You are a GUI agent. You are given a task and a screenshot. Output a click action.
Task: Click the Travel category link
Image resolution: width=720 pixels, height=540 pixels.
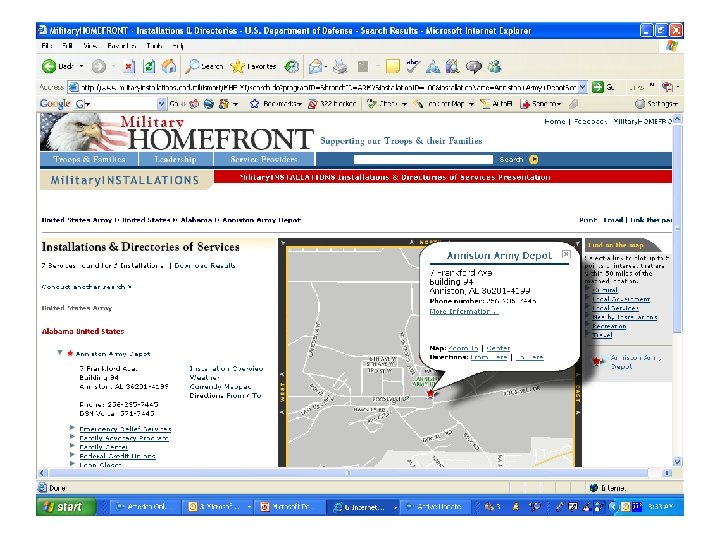pos(602,335)
